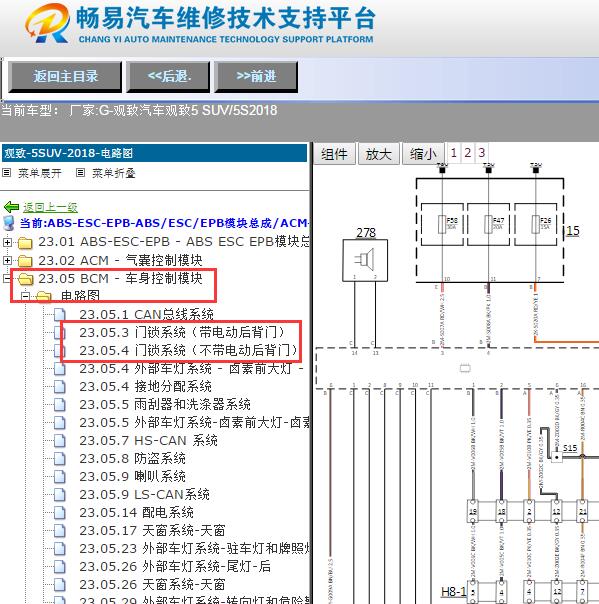The width and height of the screenshot is (599, 604).
Task: Click the 返回上一级 link
Action: coord(50,207)
